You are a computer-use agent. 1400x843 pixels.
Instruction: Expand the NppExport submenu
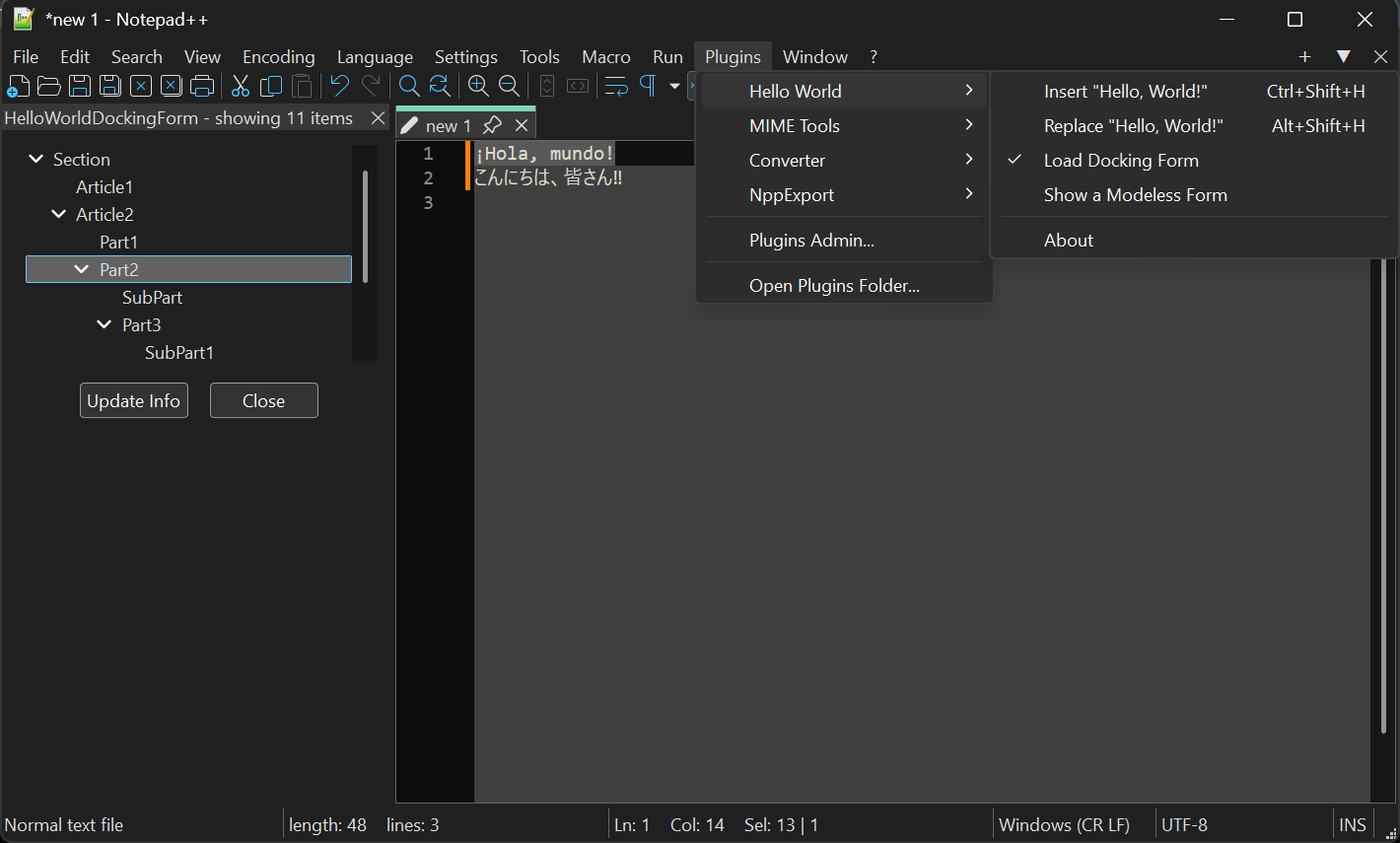pos(844,195)
